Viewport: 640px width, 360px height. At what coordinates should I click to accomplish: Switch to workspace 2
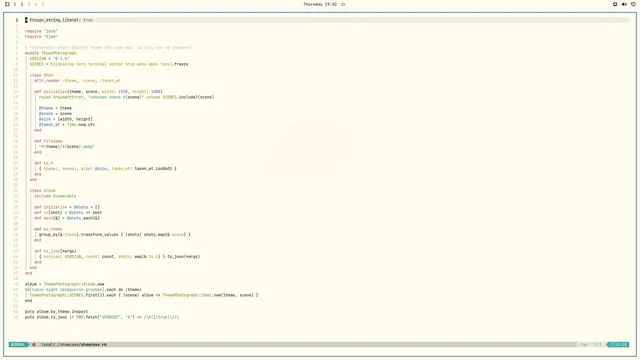point(22,4)
